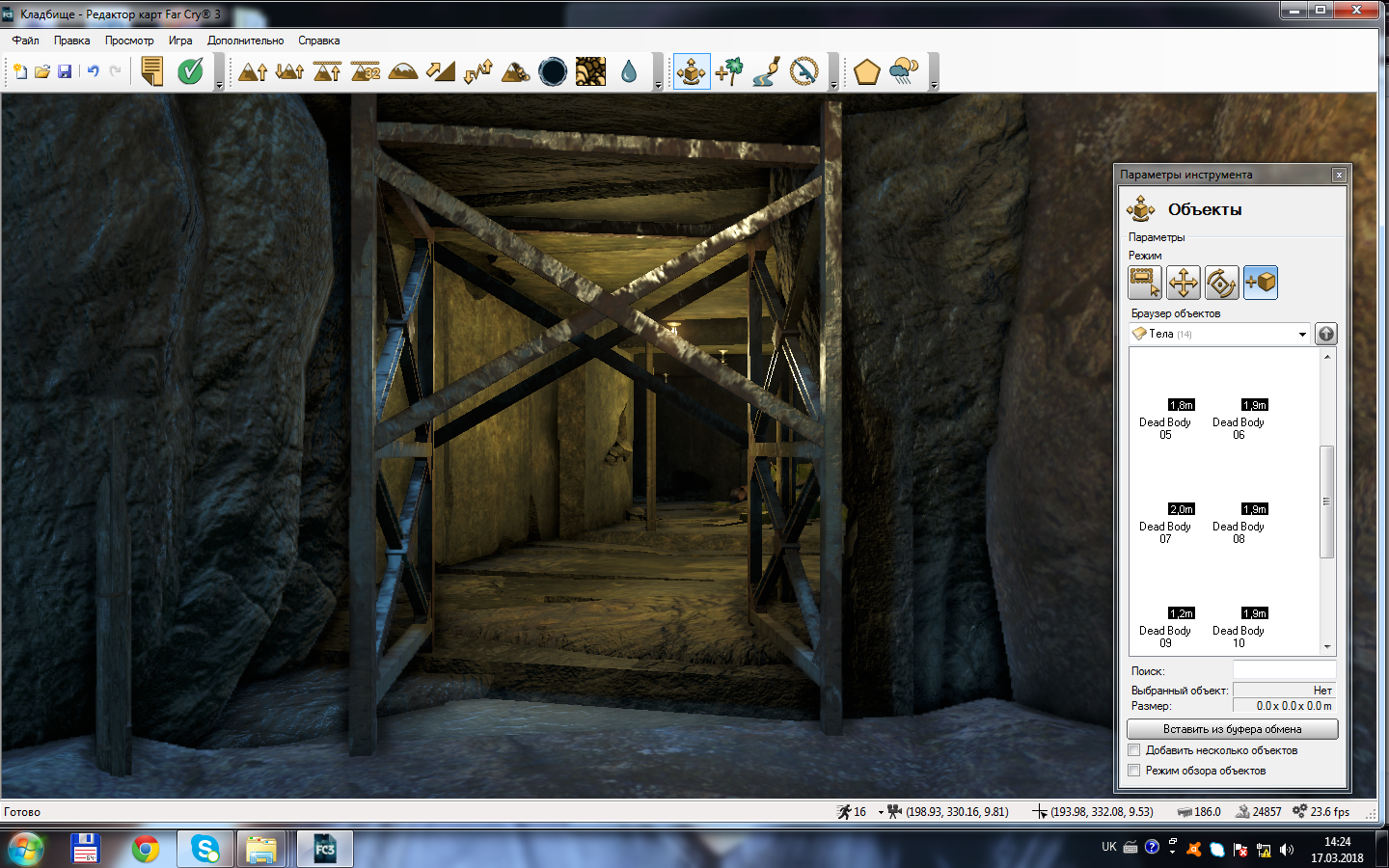Open the 'Дополнительно' menu
This screenshot has height=868, width=1389.
245,41
